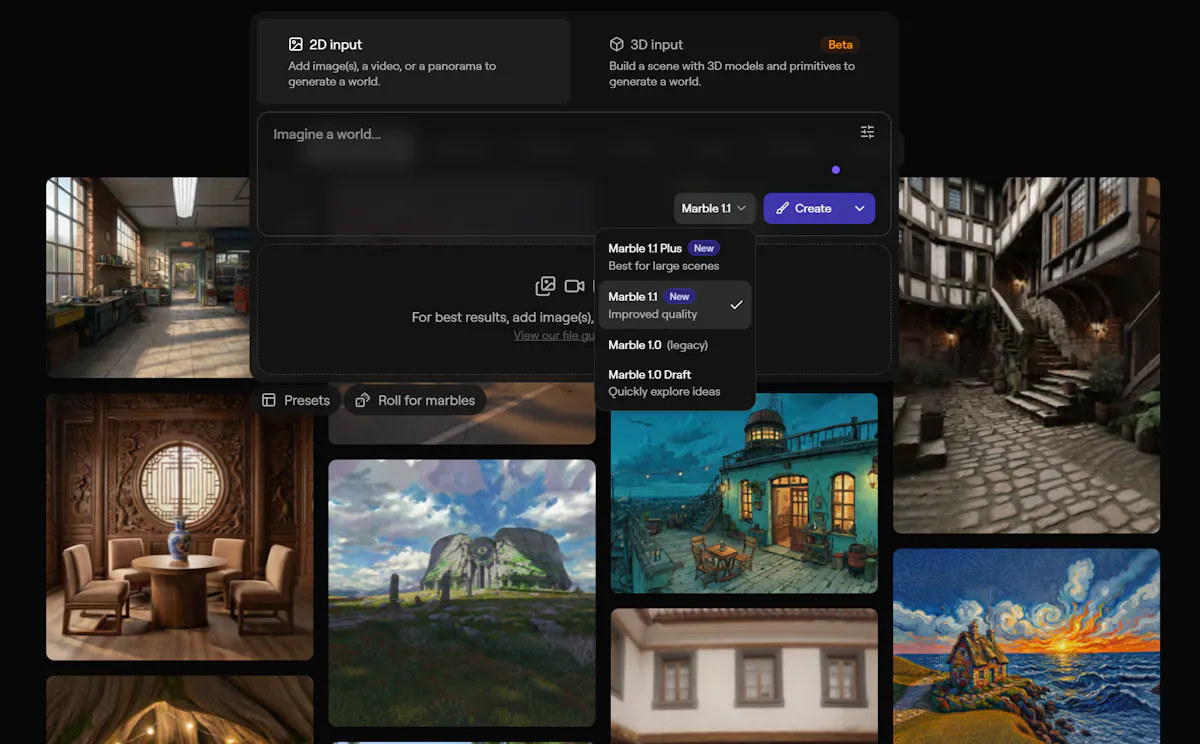Click the image drop zone text
This screenshot has width=1200, height=744.
point(503,317)
